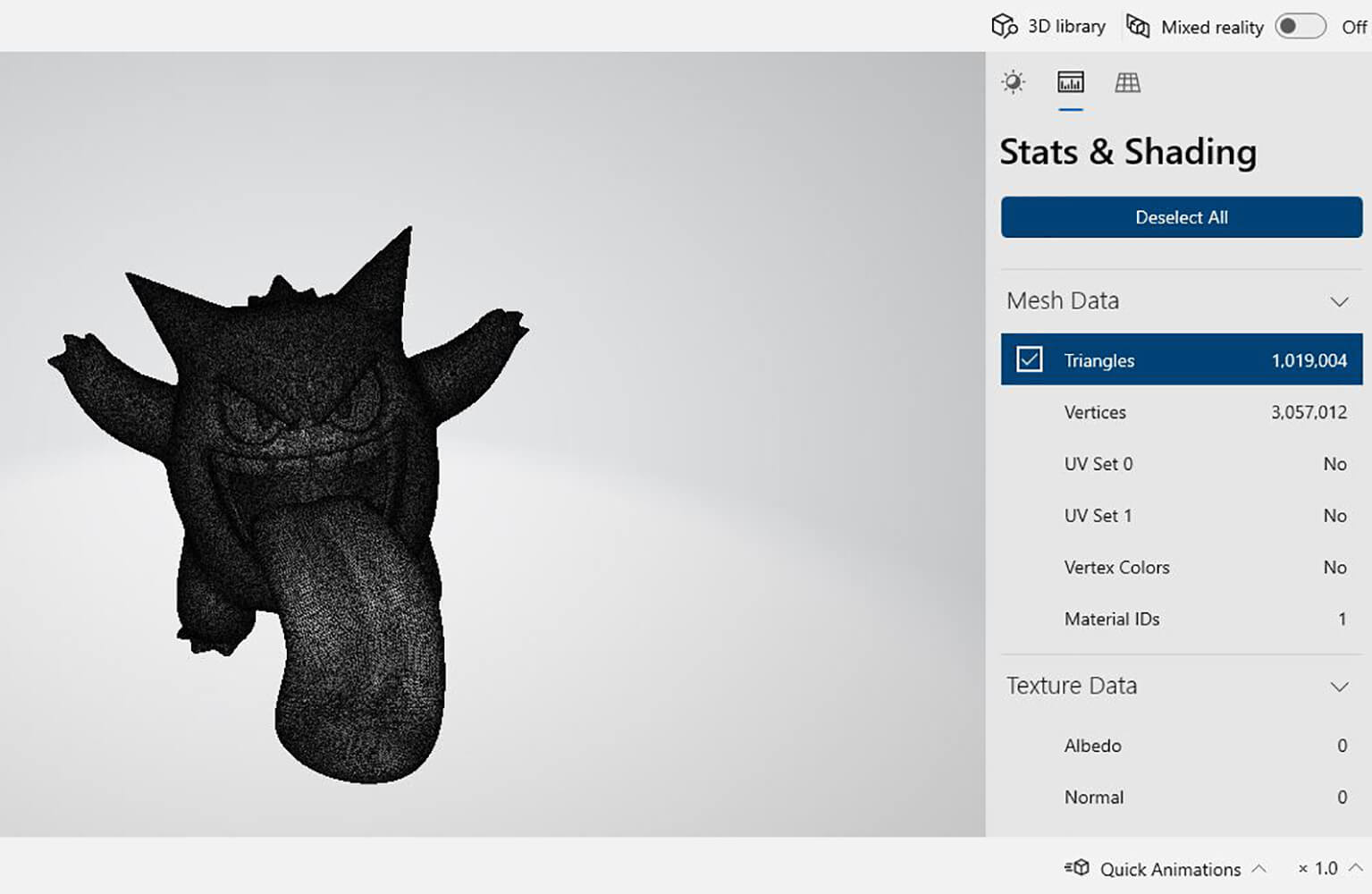Enable Vertex Colors shading view
This screenshot has height=894, width=1372.
pyautogui.click(x=1181, y=568)
